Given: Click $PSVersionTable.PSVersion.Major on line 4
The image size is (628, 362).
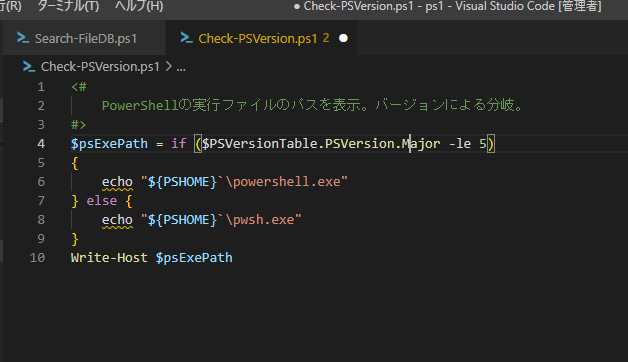Looking at the screenshot, I should click(x=321, y=144).
